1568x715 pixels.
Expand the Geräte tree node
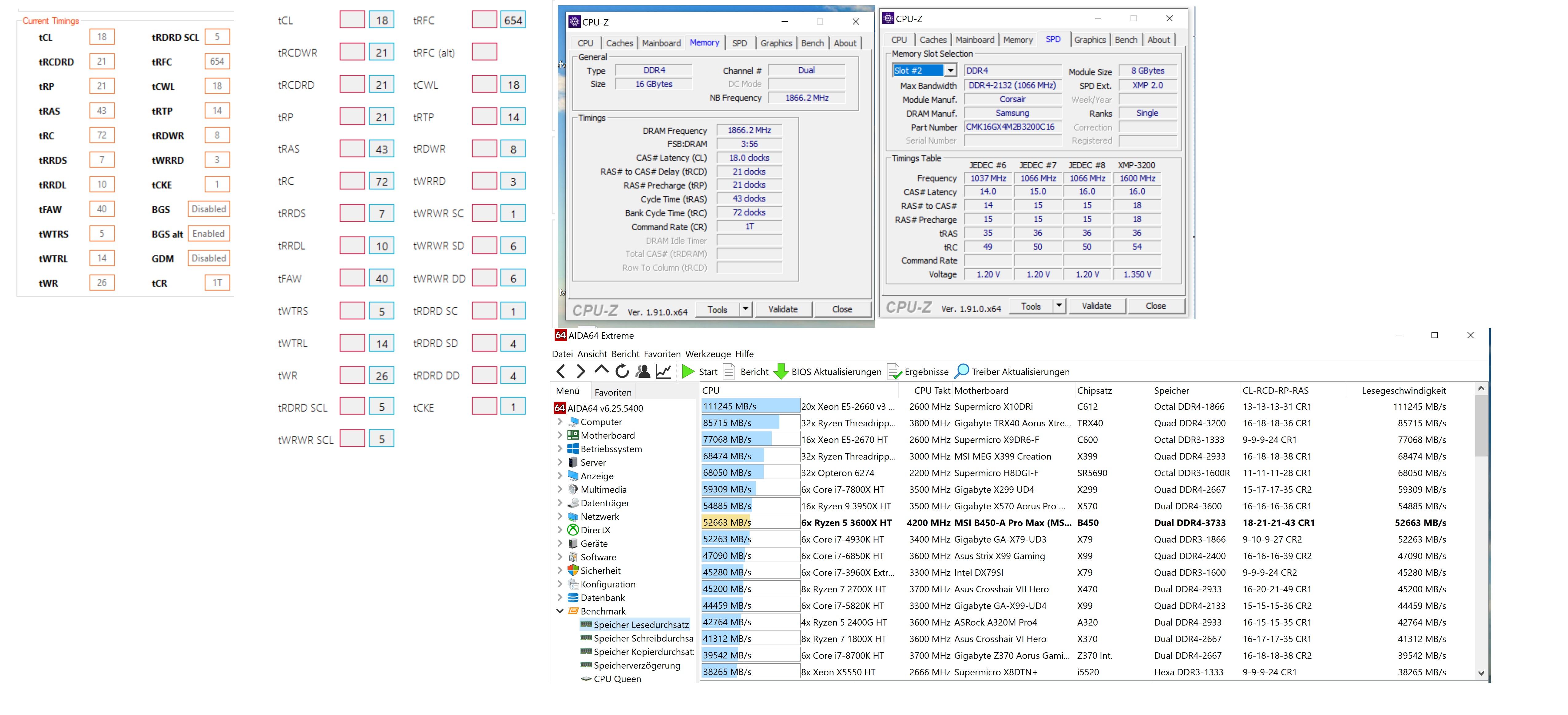click(560, 543)
